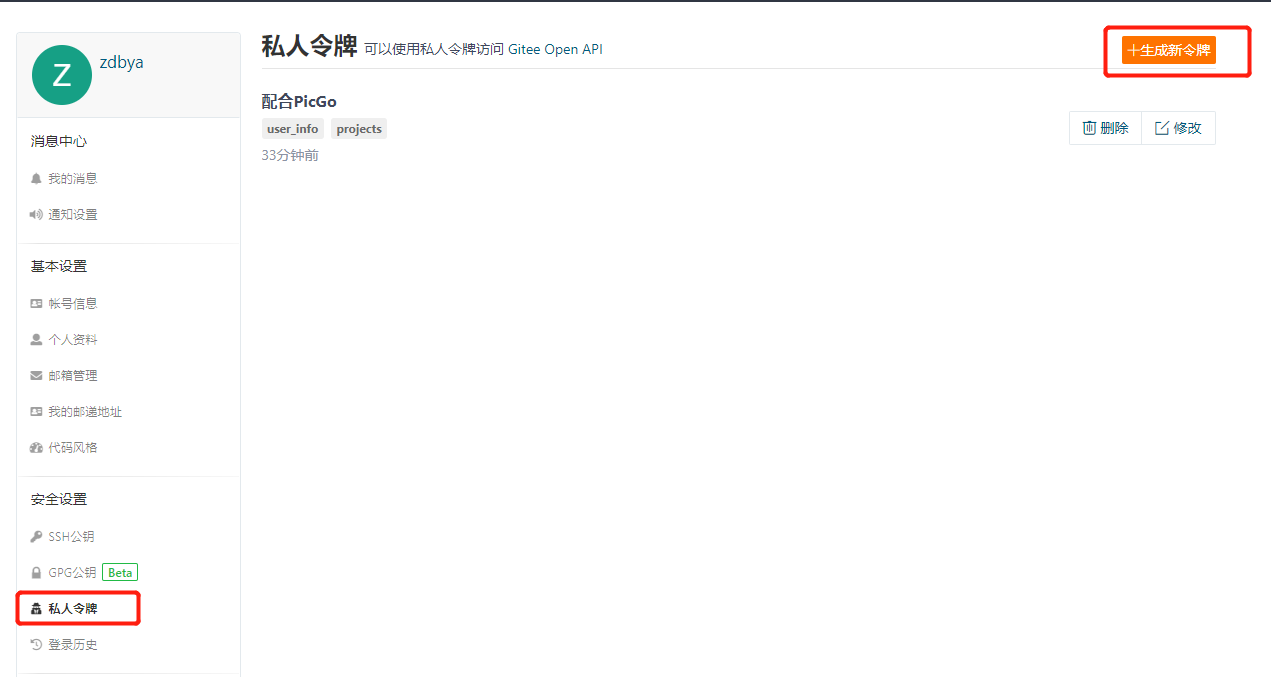Image resolution: width=1271 pixels, height=677 pixels.
Task: Open 代码风格 settings
Action: (73, 447)
